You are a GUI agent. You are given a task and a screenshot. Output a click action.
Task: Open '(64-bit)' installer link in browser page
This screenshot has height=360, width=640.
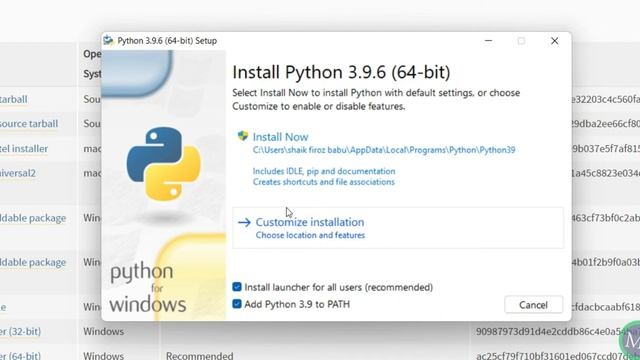tap(20, 356)
